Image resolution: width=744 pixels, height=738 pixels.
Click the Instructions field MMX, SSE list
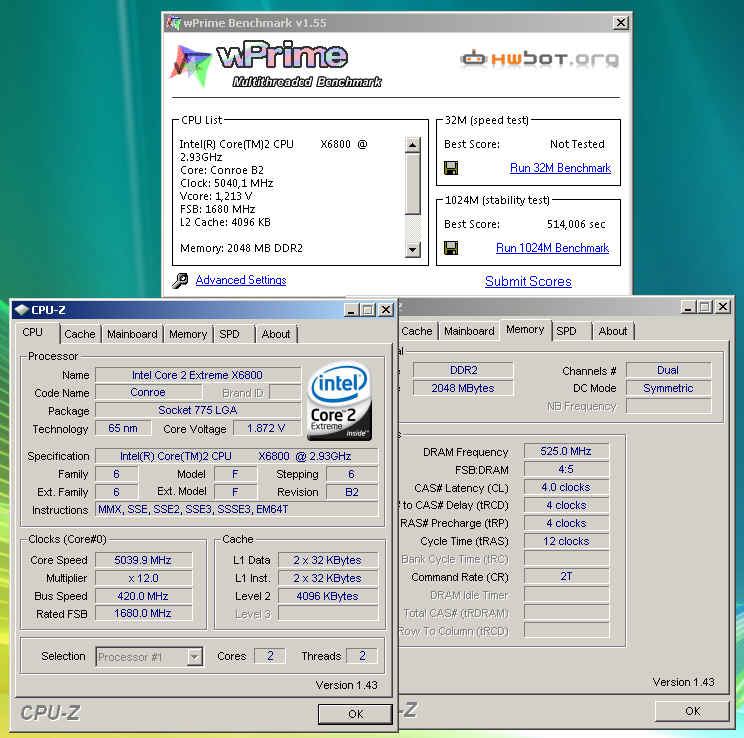[x=236, y=509]
